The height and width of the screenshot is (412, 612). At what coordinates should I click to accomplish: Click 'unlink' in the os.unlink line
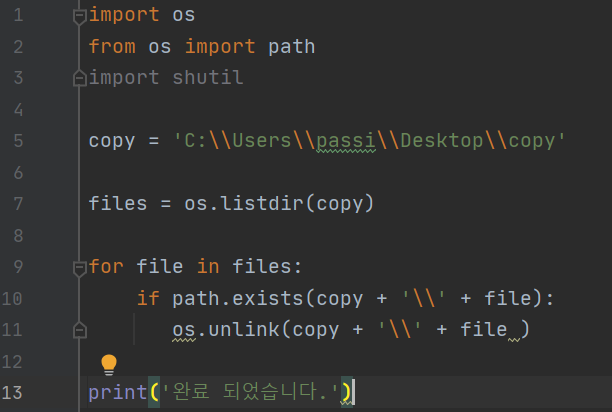click(x=244, y=330)
